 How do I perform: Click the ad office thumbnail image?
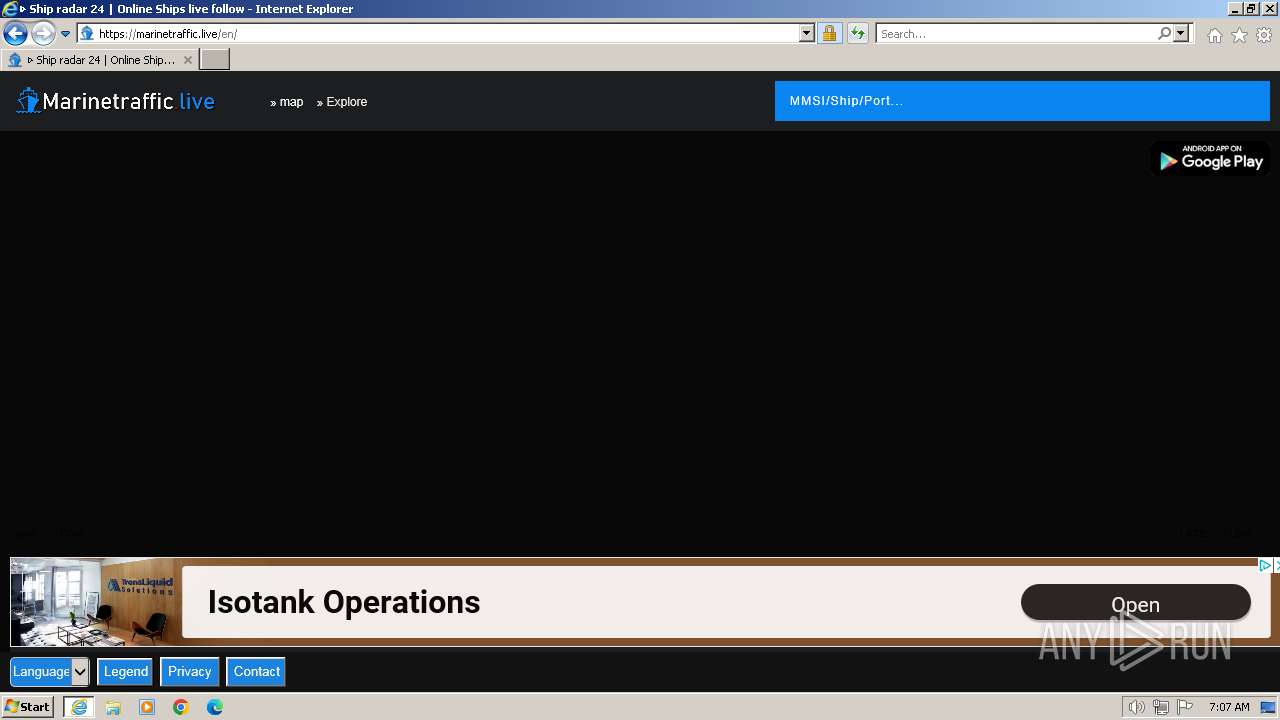click(97, 602)
